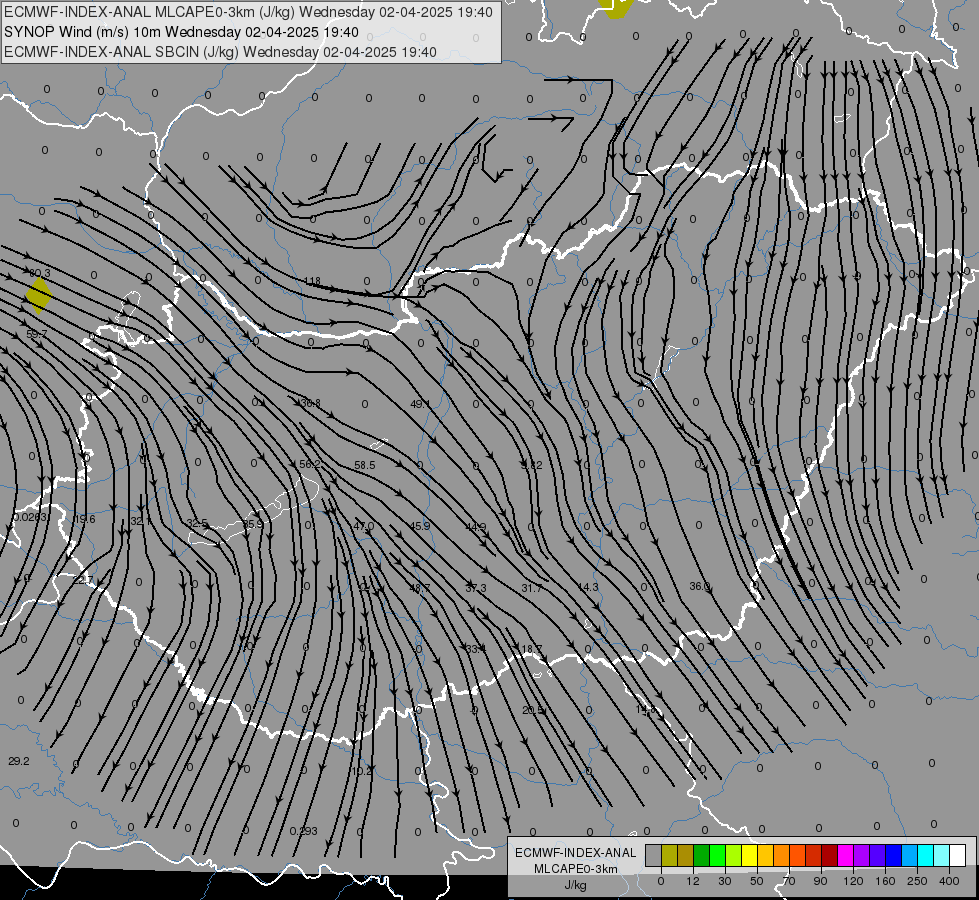
Task: Click the map value 32.5
Action: [197, 523]
